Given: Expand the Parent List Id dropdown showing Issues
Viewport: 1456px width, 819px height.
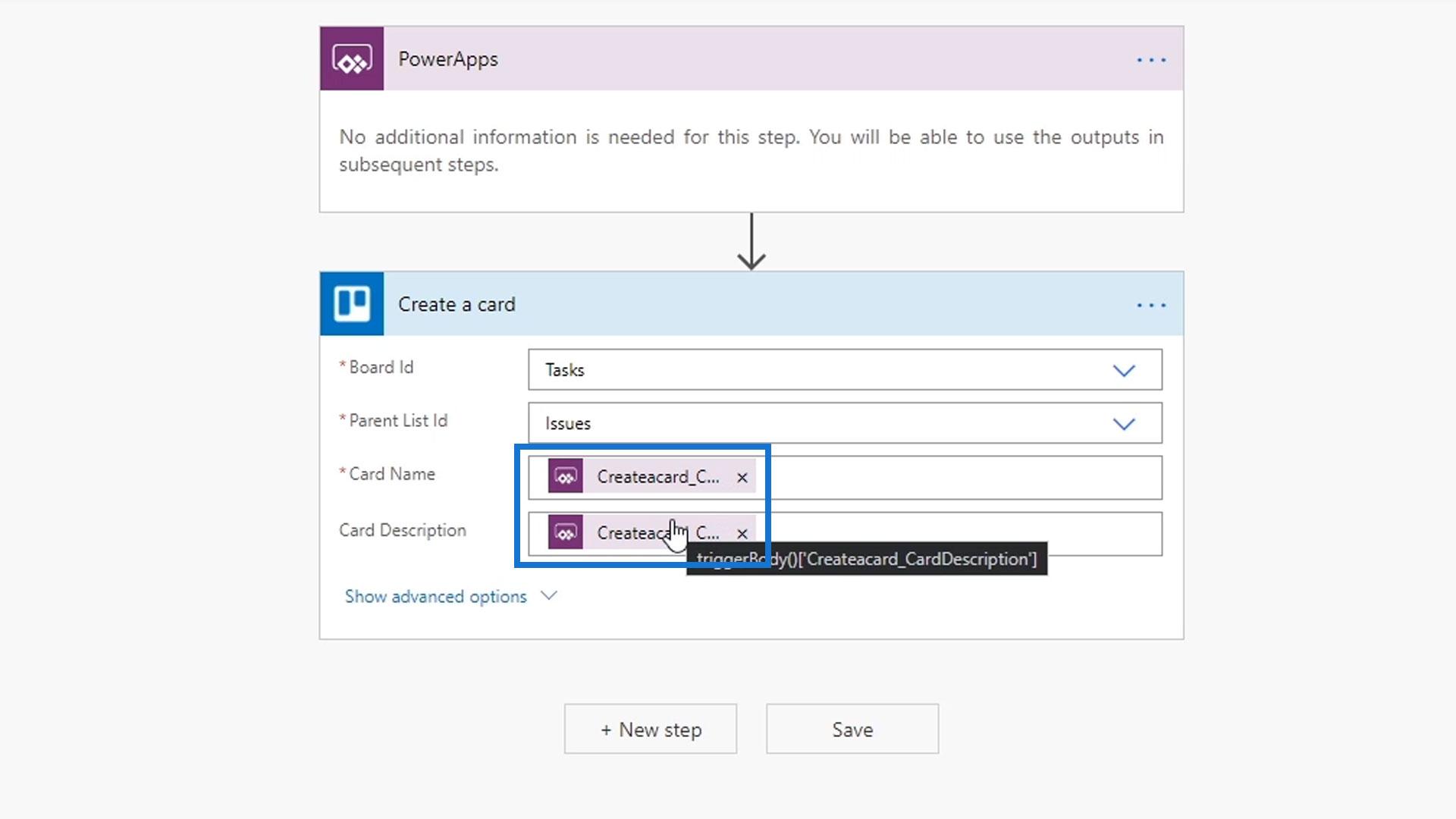Looking at the screenshot, I should coord(1123,423).
